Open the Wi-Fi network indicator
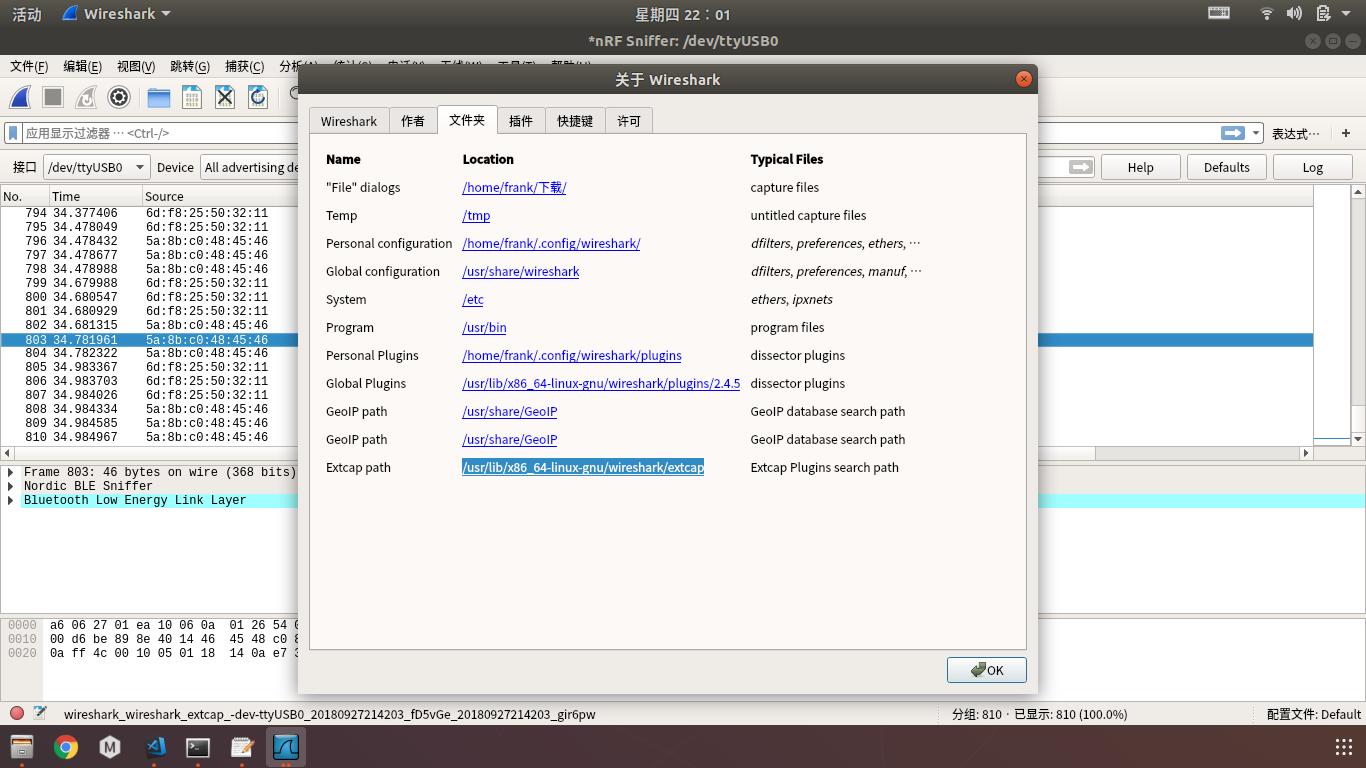This screenshot has height=768, width=1366. (1267, 14)
